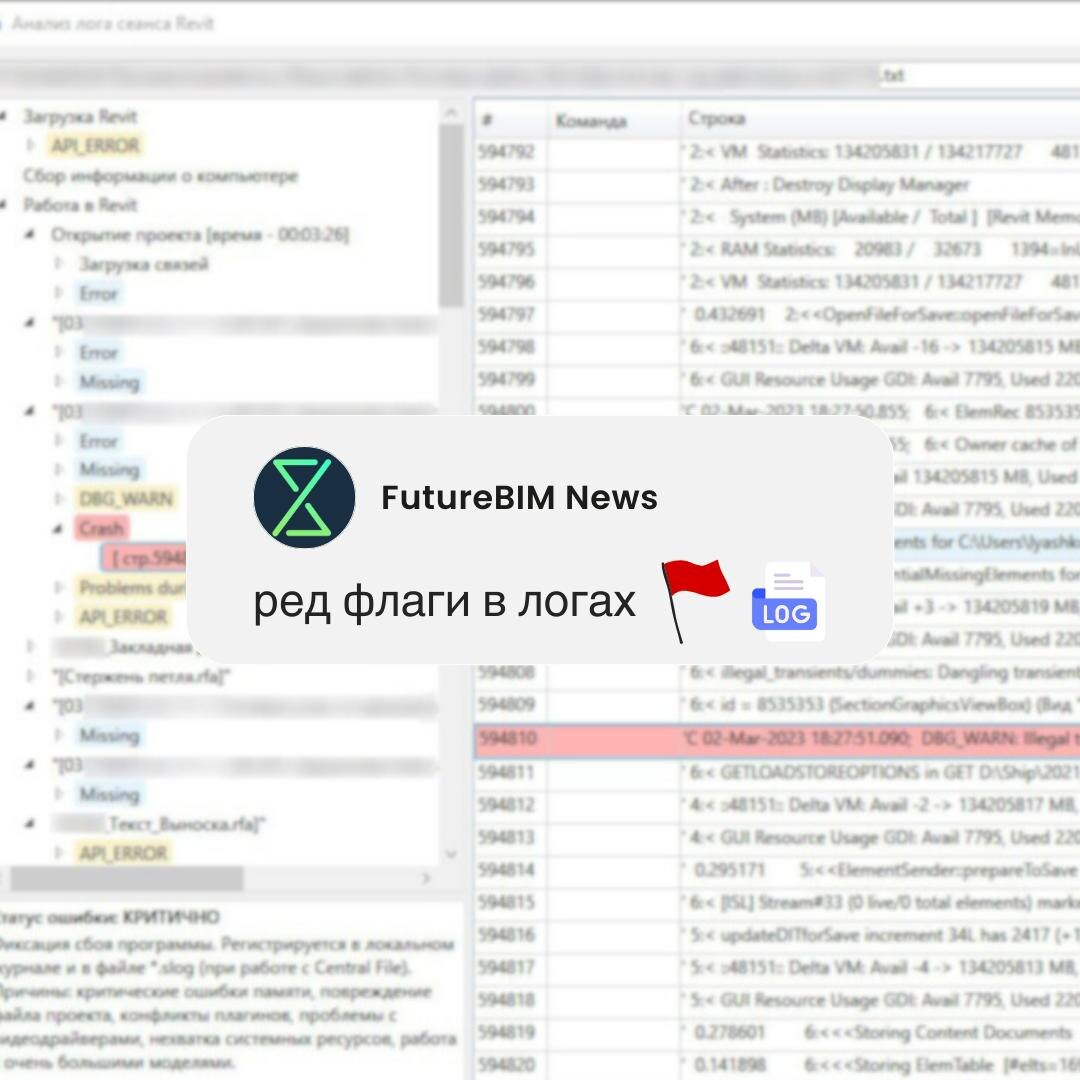This screenshot has height=1080, width=1080.
Task: Select the yellow DBG_WARN tree item
Action: tap(126, 499)
